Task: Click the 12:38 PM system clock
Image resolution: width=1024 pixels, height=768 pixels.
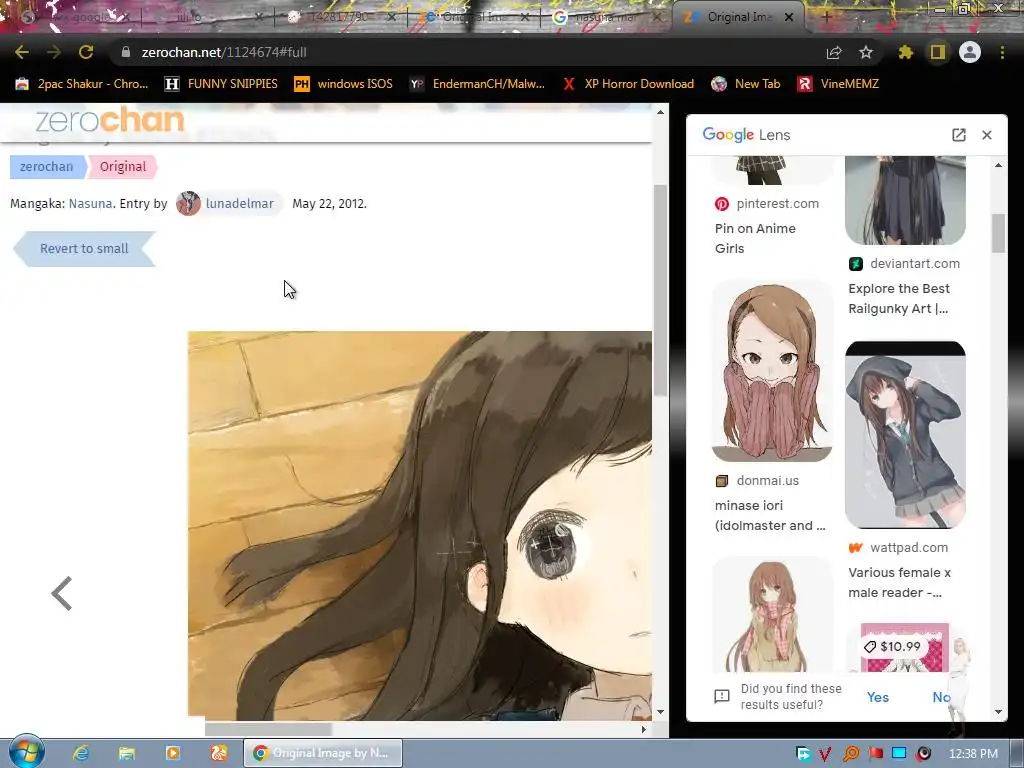Action: point(973,754)
